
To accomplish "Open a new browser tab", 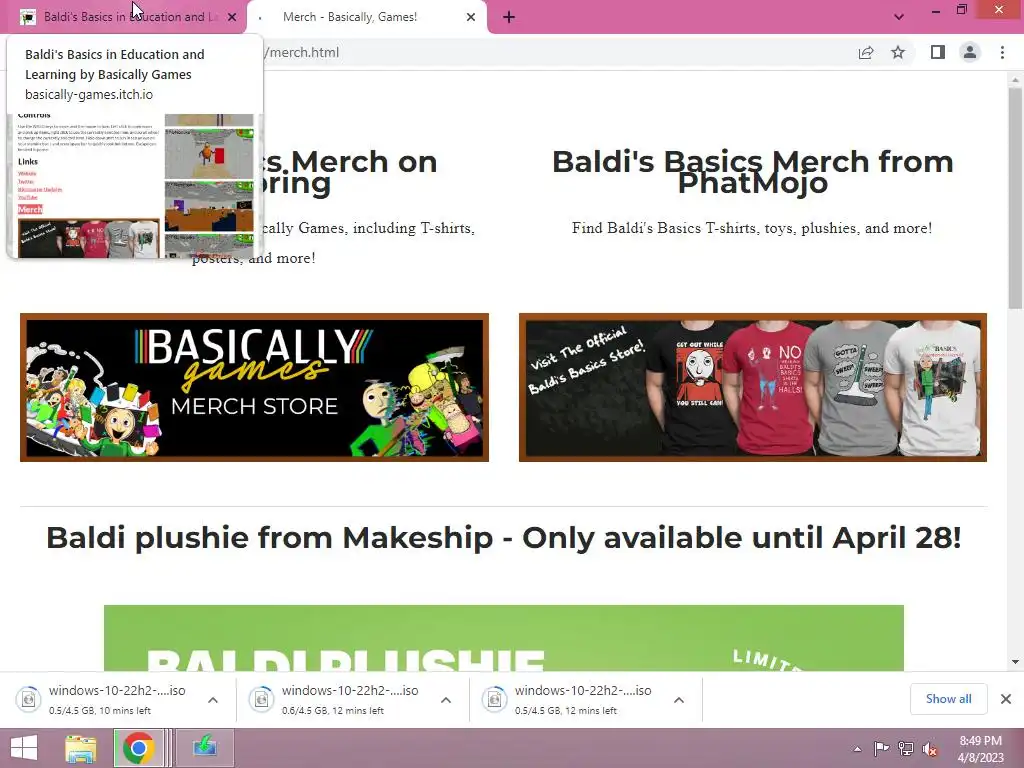I will [509, 17].
